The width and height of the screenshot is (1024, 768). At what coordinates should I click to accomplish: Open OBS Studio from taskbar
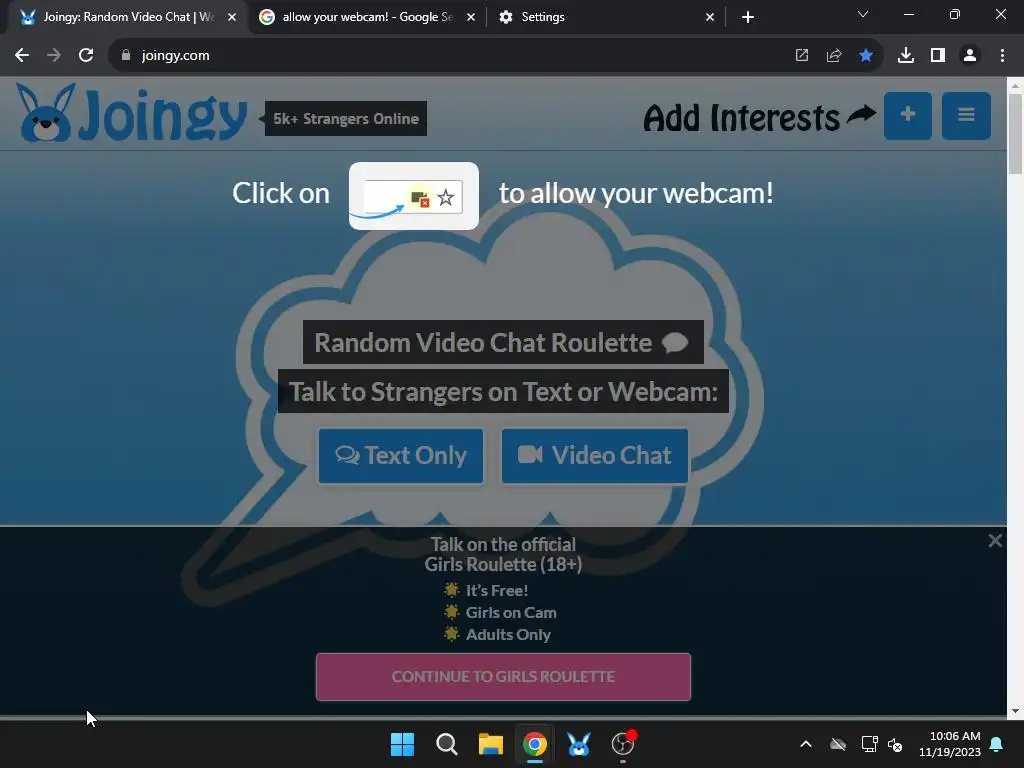point(623,744)
